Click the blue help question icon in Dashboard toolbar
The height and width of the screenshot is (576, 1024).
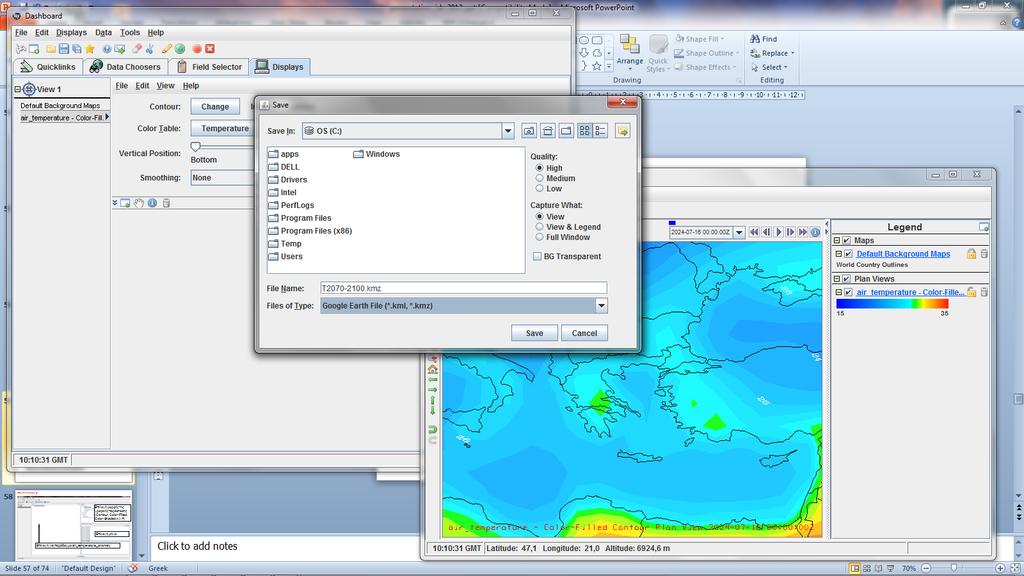[x=106, y=49]
